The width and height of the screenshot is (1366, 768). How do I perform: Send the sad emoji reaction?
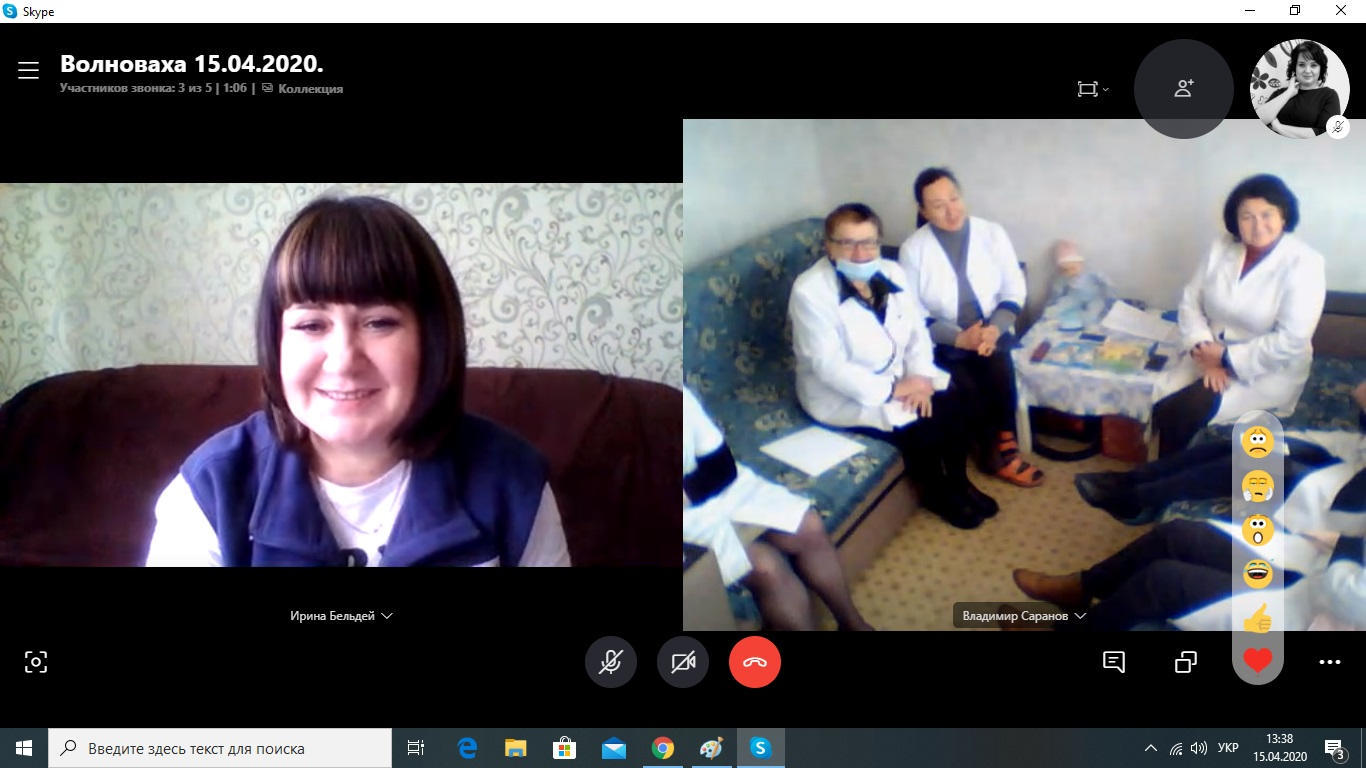click(1258, 442)
